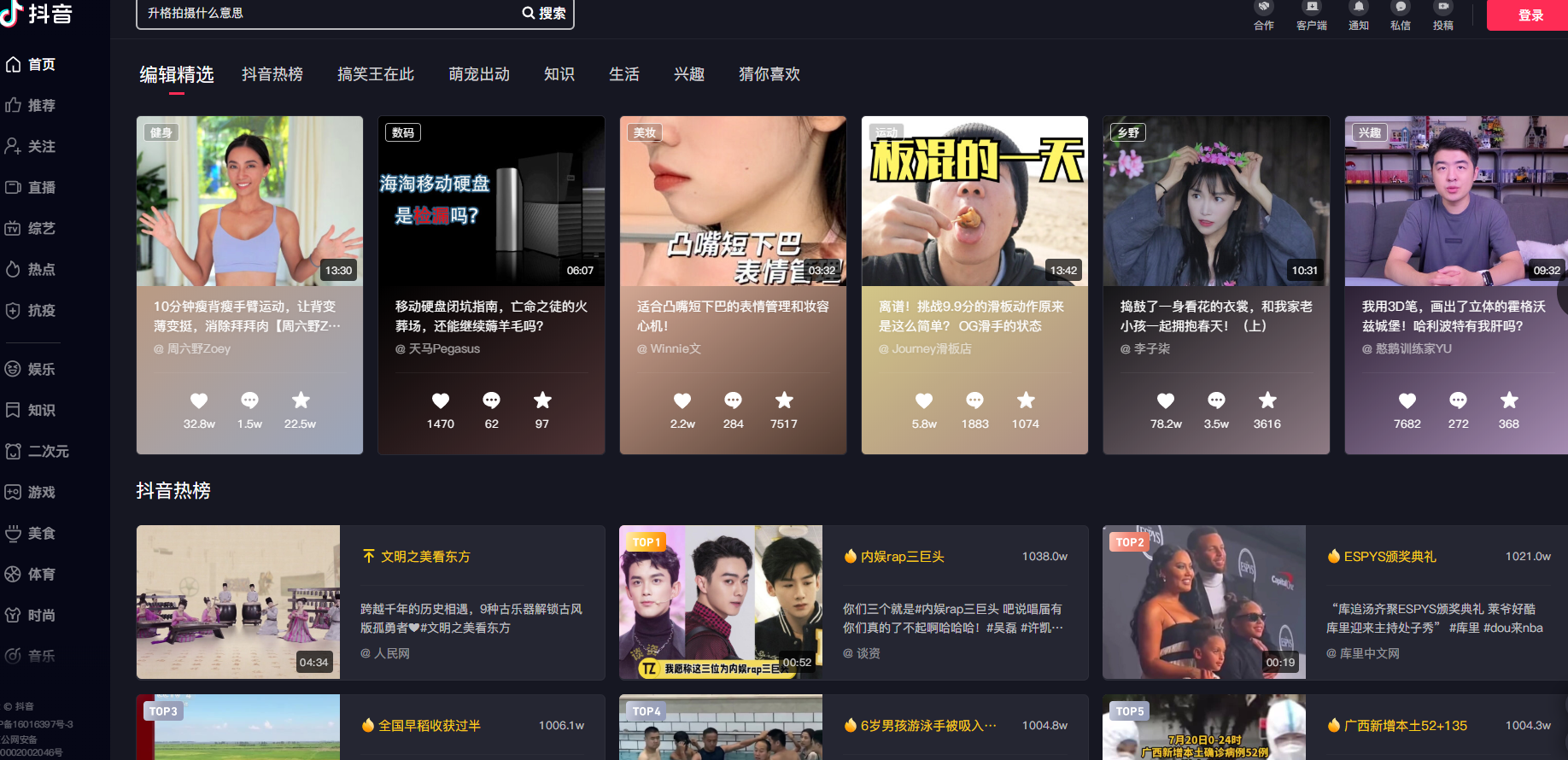Image resolution: width=1568 pixels, height=760 pixels.
Task: Open the 6岁男孩游泳手被吸入 topic
Action: tap(928, 725)
